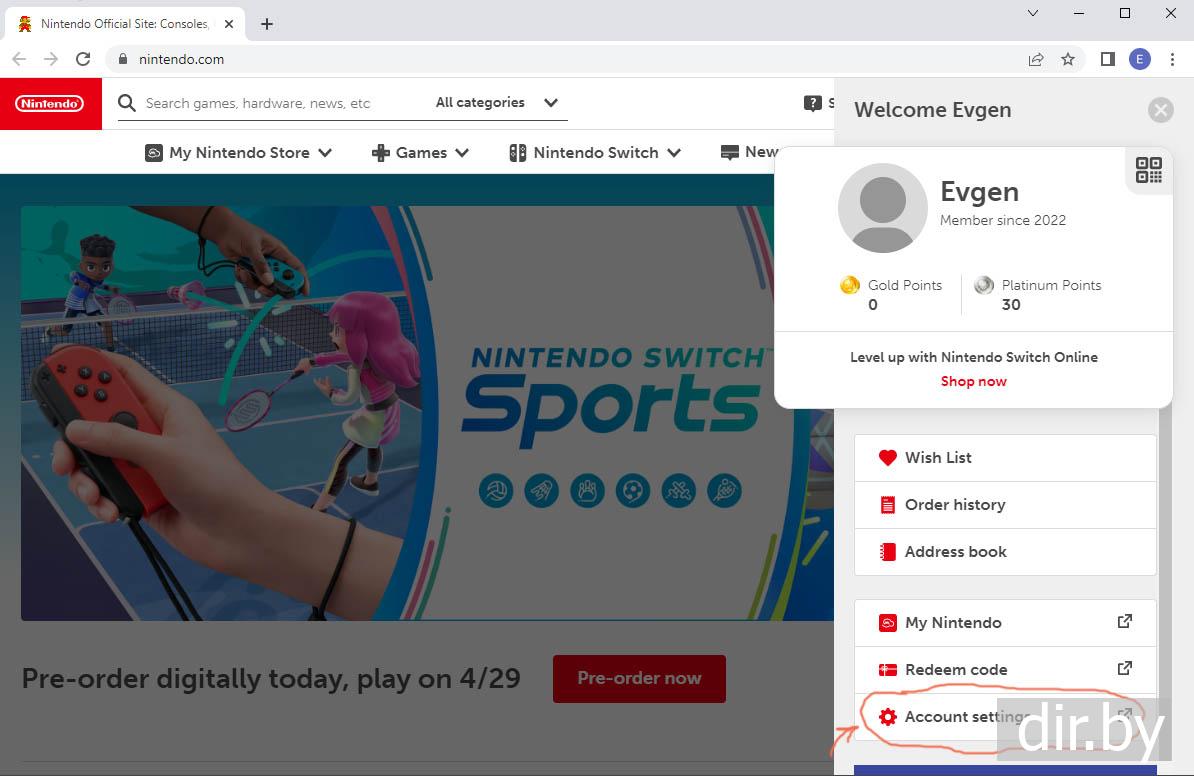Click the Gold Points coin icon
This screenshot has height=776, width=1194.
850,285
